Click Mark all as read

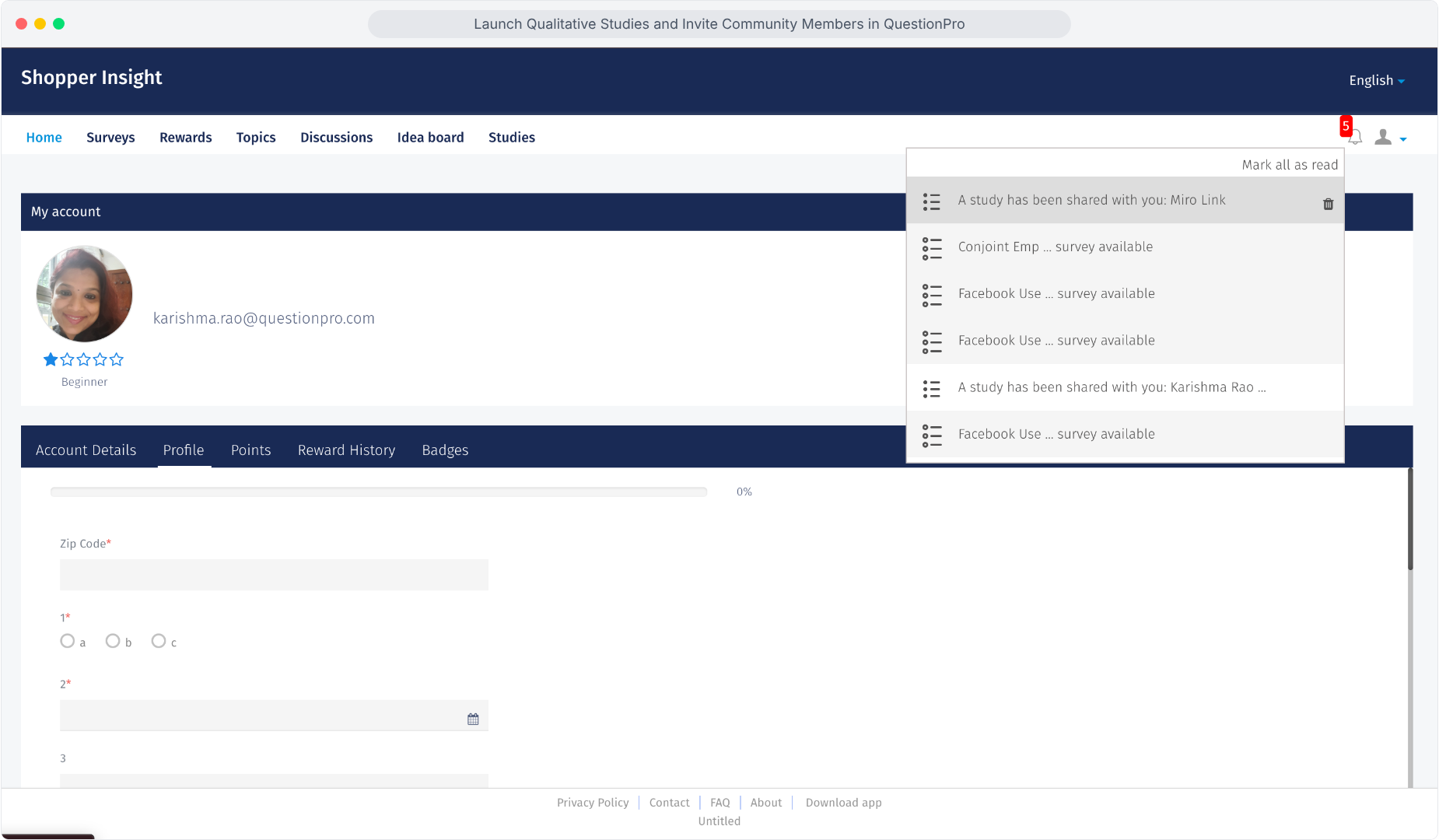[x=1290, y=165]
